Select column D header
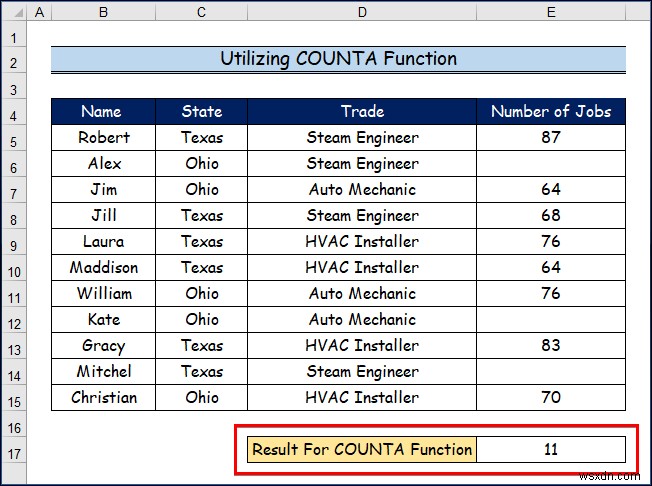Image resolution: width=652 pixels, height=486 pixels. pyautogui.click(x=362, y=13)
